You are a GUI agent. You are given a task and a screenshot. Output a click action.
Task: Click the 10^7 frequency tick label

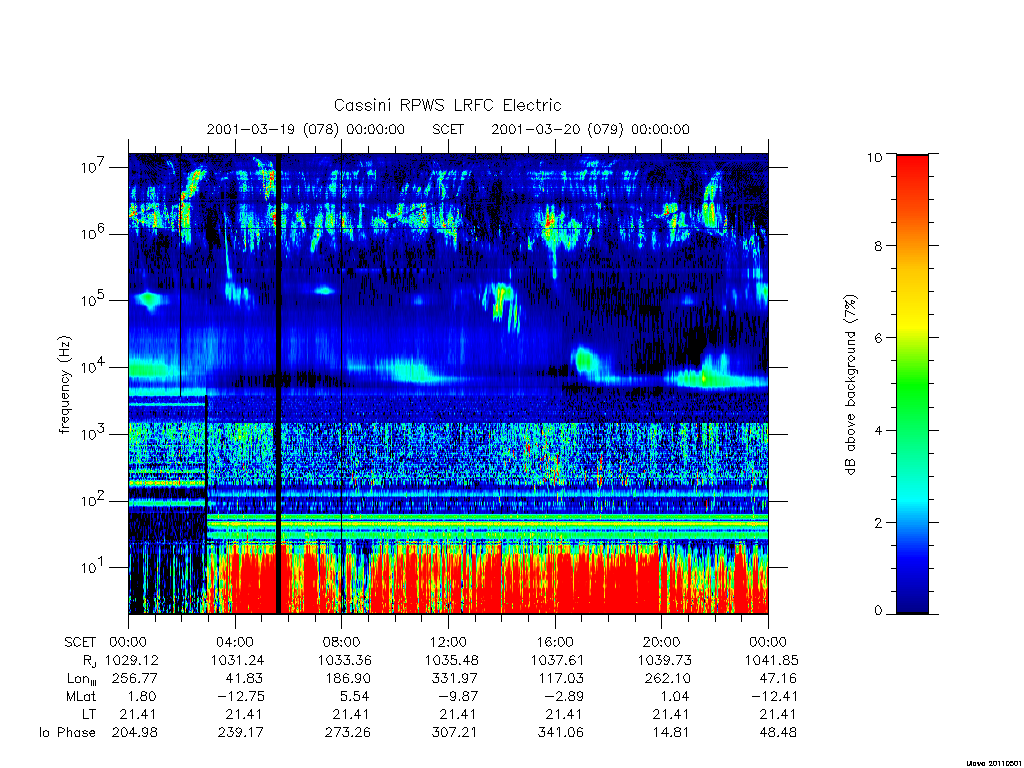[x=95, y=167]
